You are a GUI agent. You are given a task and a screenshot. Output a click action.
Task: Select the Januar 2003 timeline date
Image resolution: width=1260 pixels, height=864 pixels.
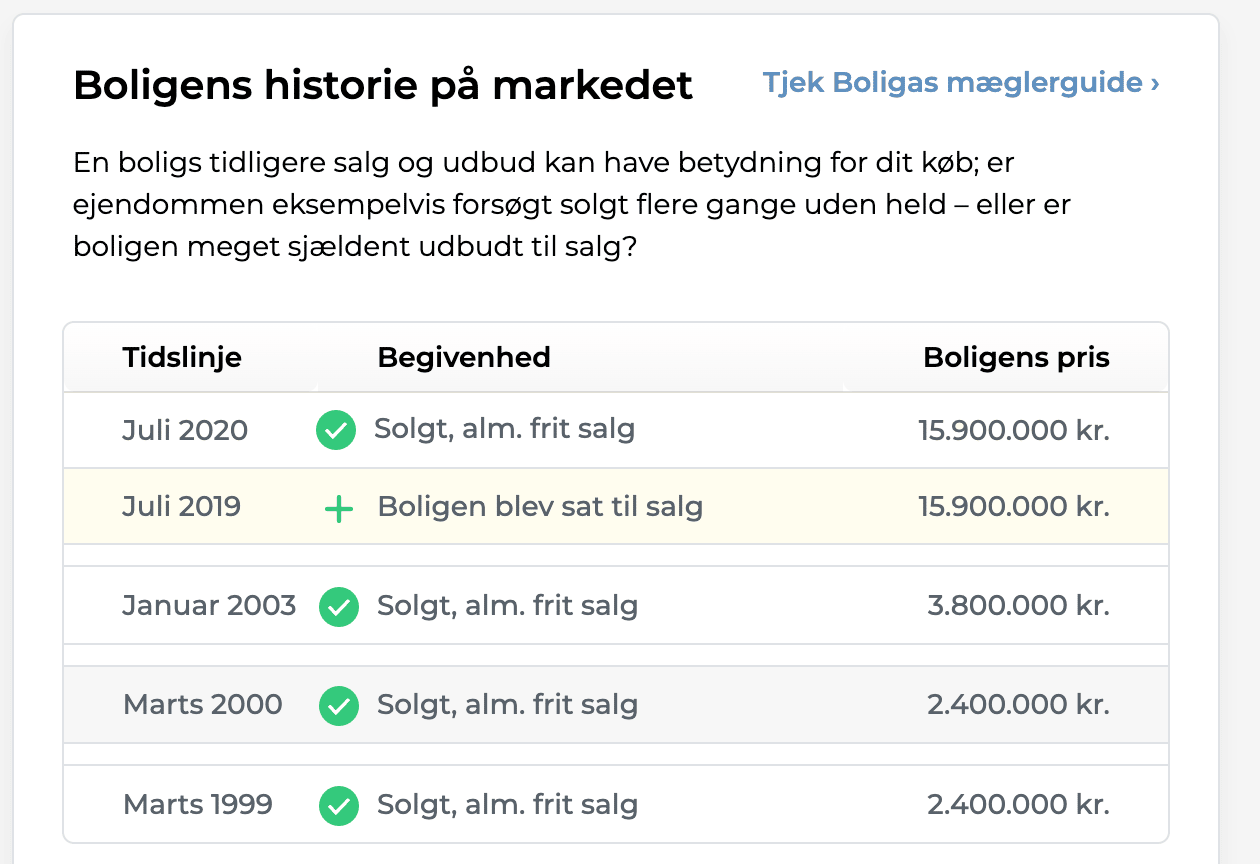point(209,605)
